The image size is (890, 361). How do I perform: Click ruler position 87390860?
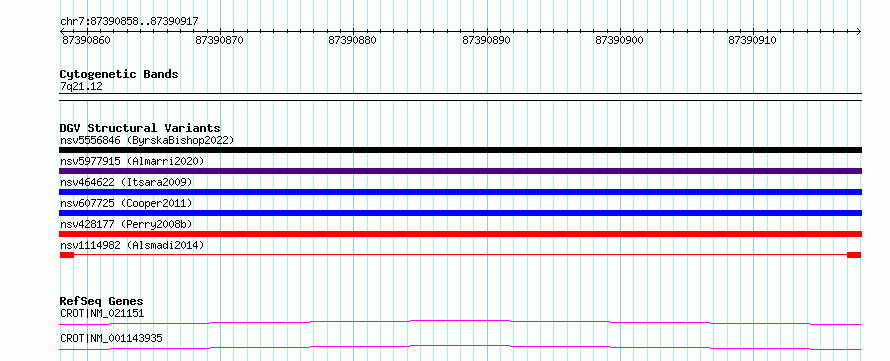[86, 40]
